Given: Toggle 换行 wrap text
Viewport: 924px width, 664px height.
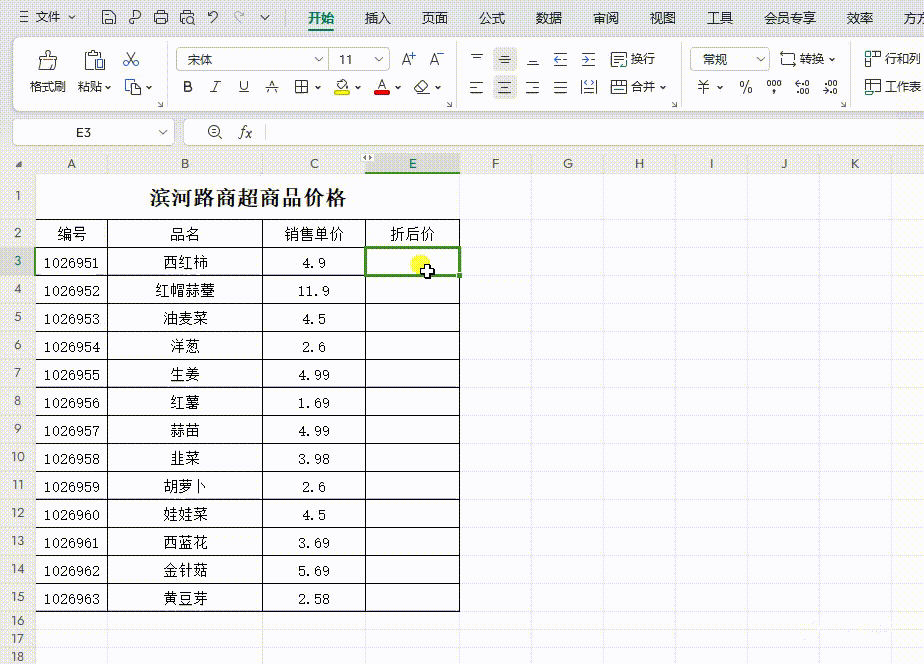Looking at the screenshot, I should [633, 59].
